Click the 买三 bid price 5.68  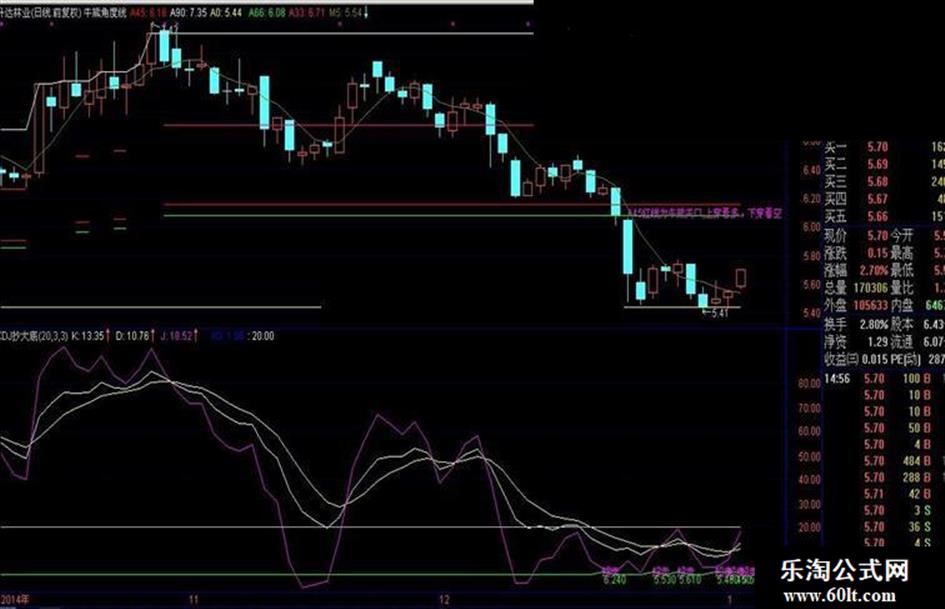click(x=877, y=181)
